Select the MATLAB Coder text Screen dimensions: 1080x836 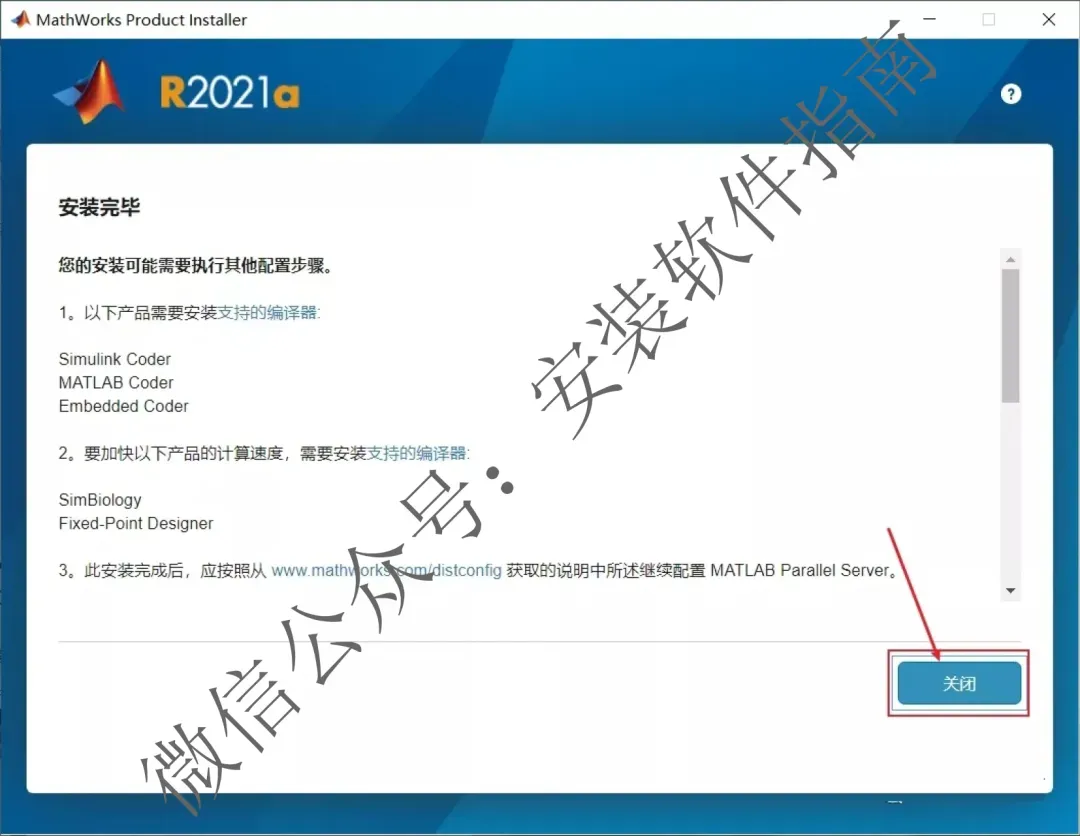tap(116, 383)
